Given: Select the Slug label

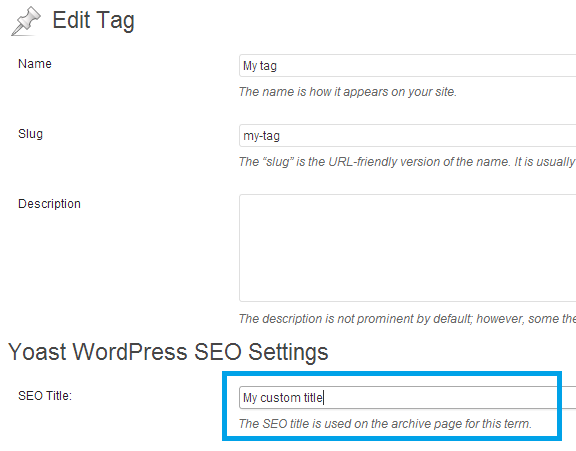Looking at the screenshot, I should point(30,134).
